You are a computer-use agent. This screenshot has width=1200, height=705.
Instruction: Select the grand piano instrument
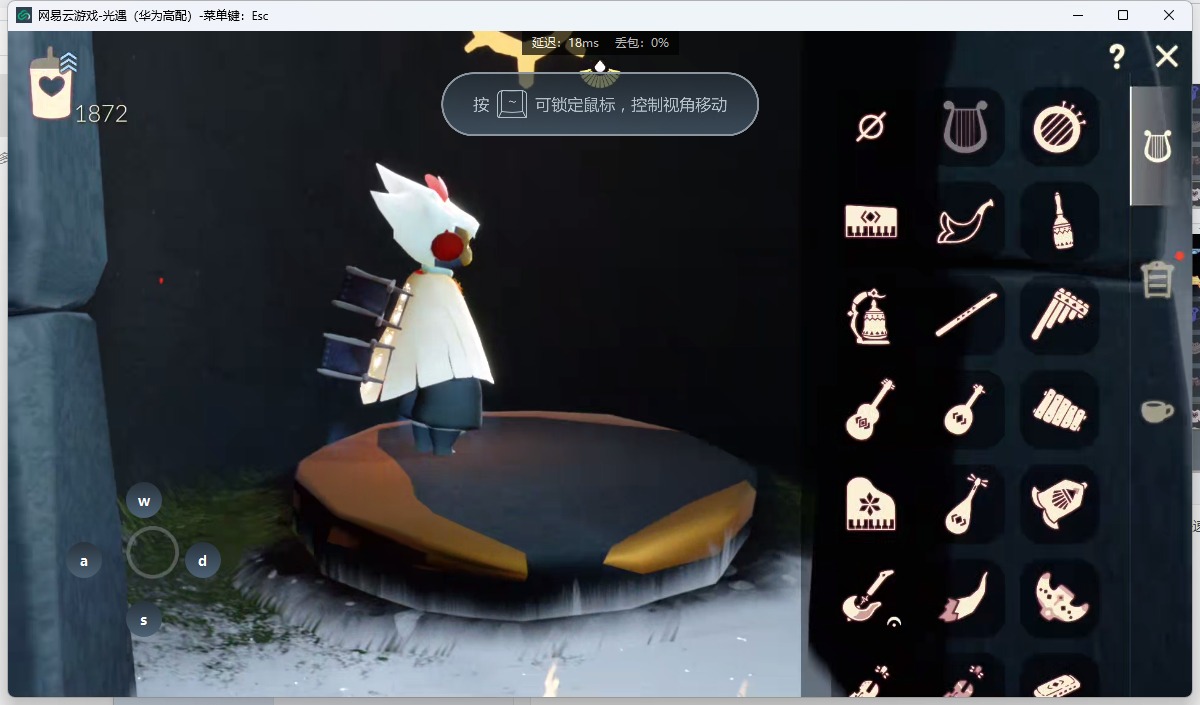[x=871, y=504]
